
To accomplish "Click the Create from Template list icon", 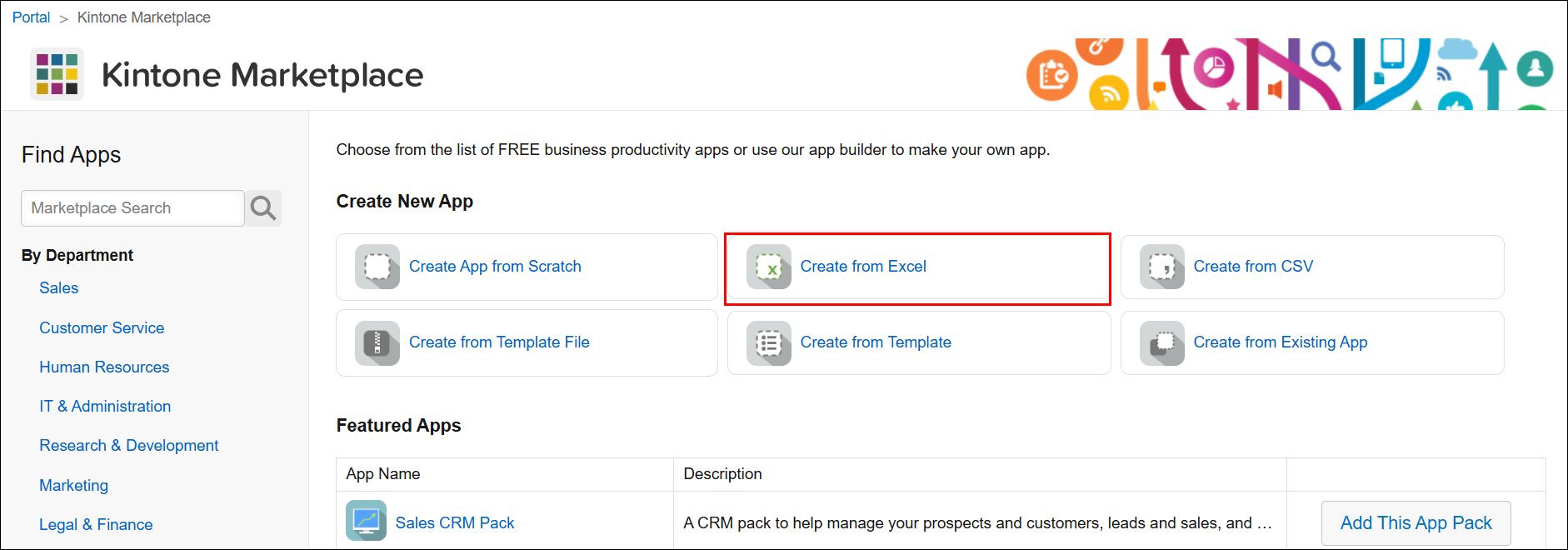I will click(768, 342).
